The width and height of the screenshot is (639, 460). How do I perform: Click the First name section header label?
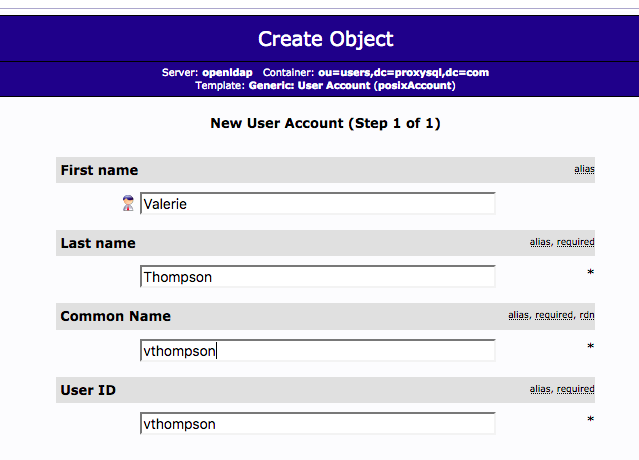tap(99, 170)
